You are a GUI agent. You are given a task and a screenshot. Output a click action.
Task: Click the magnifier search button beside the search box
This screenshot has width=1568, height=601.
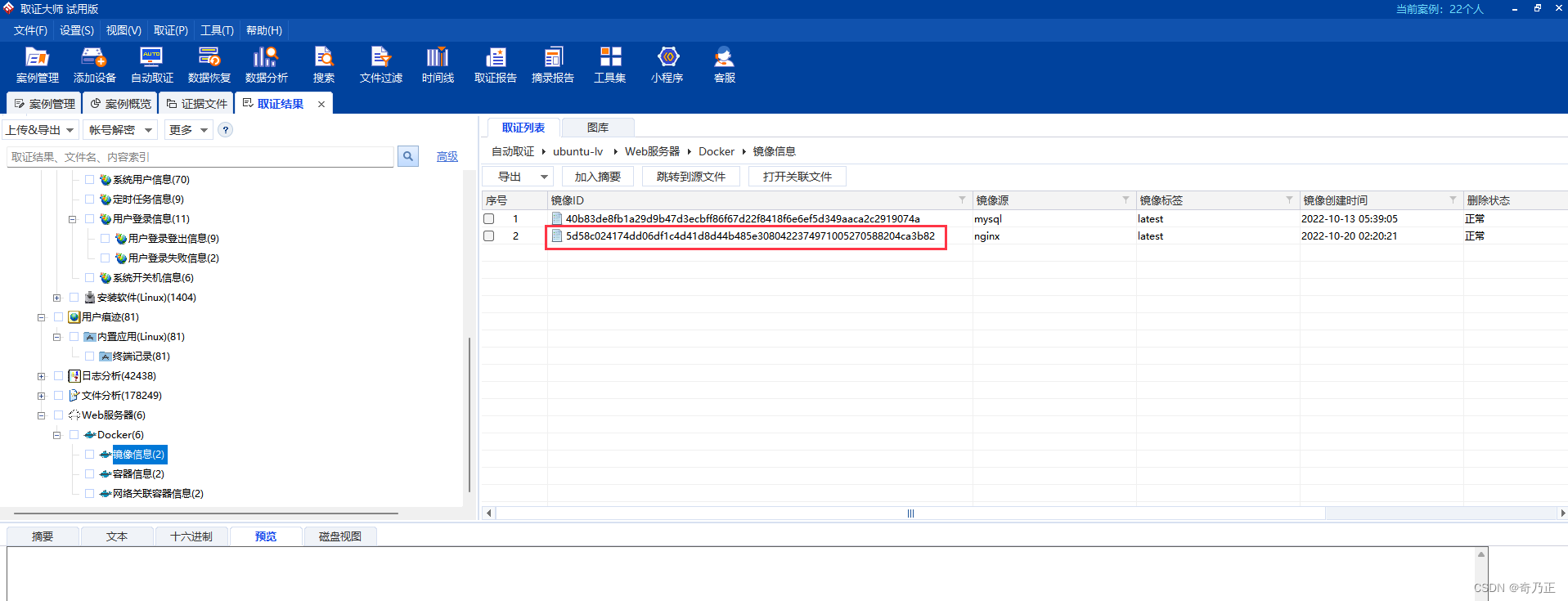point(407,156)
